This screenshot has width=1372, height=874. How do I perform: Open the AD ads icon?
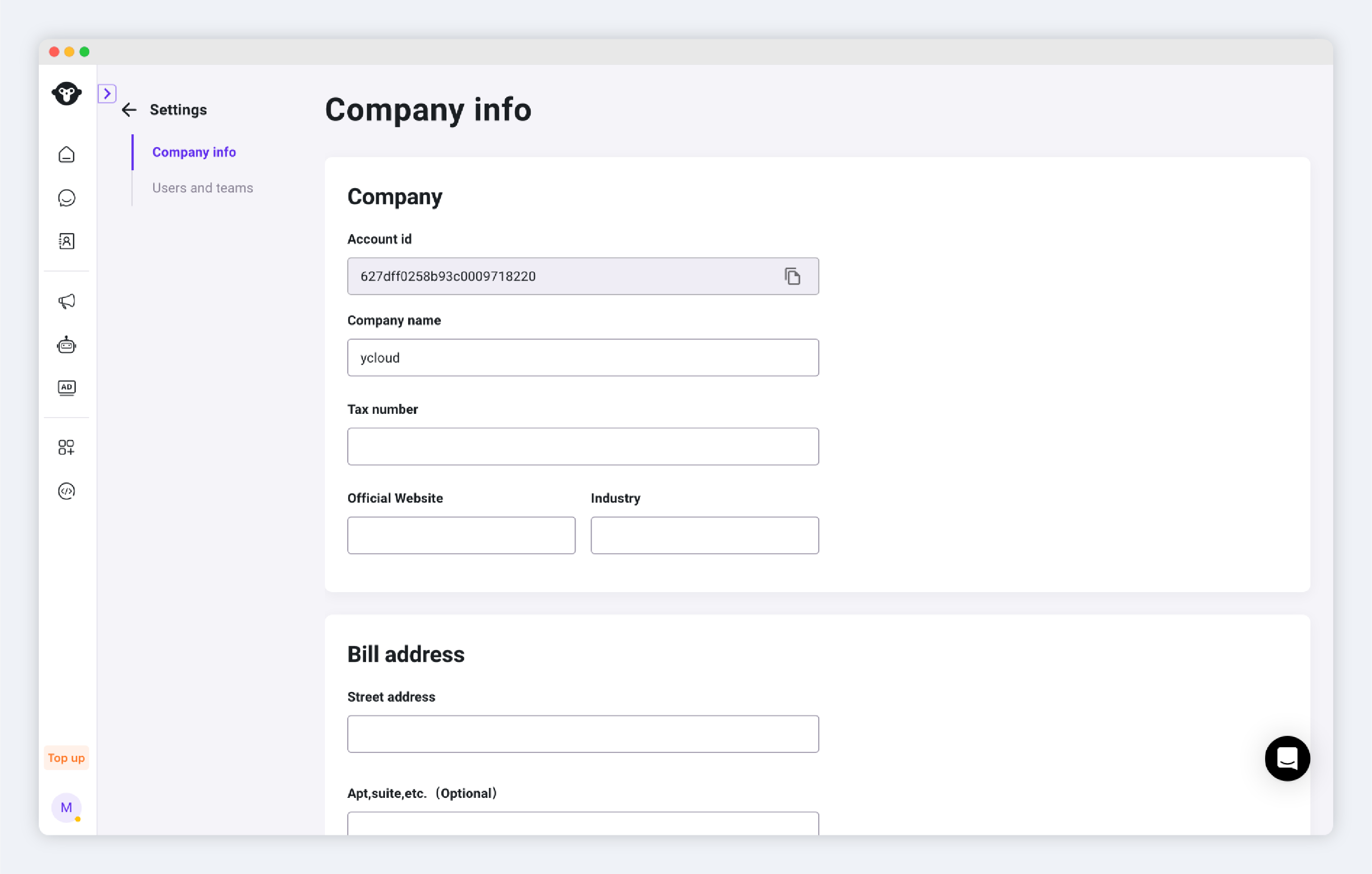[x=67, y=388]
